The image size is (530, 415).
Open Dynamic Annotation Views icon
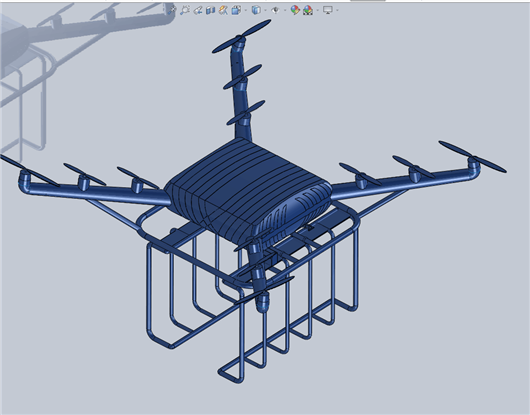point(223,10)
